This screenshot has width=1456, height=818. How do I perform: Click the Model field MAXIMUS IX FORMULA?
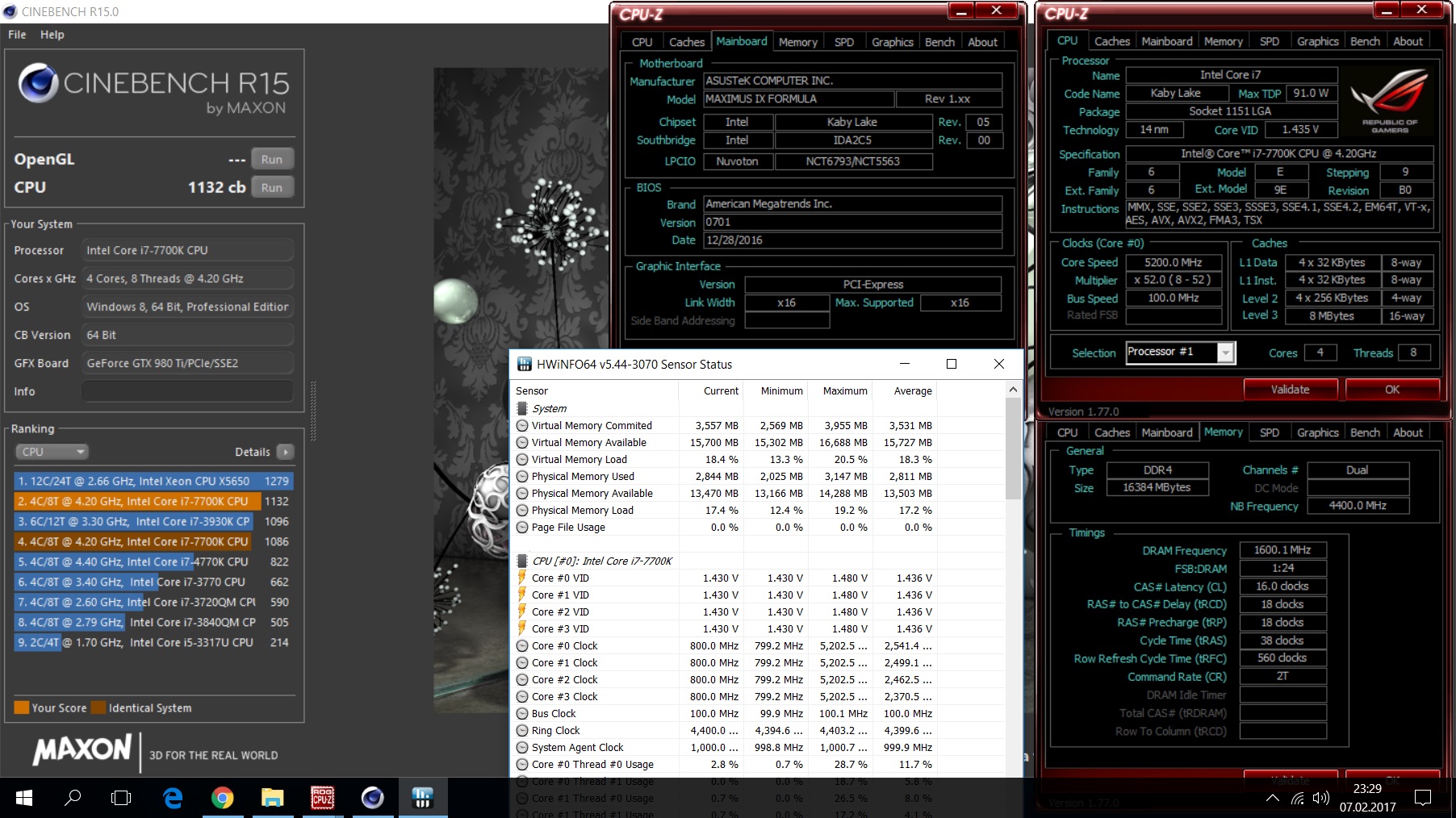coord(798,98)
